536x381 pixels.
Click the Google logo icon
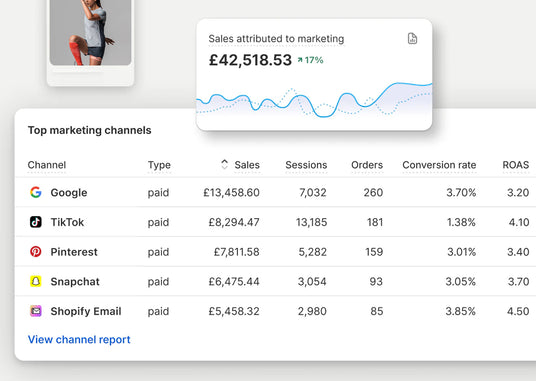point(36,192)
